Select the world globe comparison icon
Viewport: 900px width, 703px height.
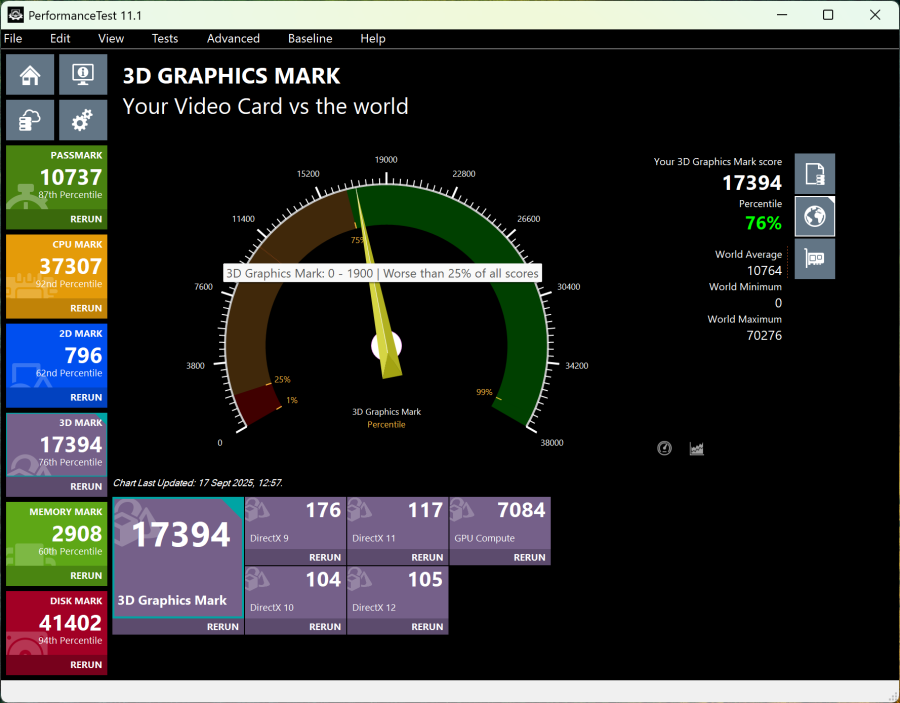point(814,216)
